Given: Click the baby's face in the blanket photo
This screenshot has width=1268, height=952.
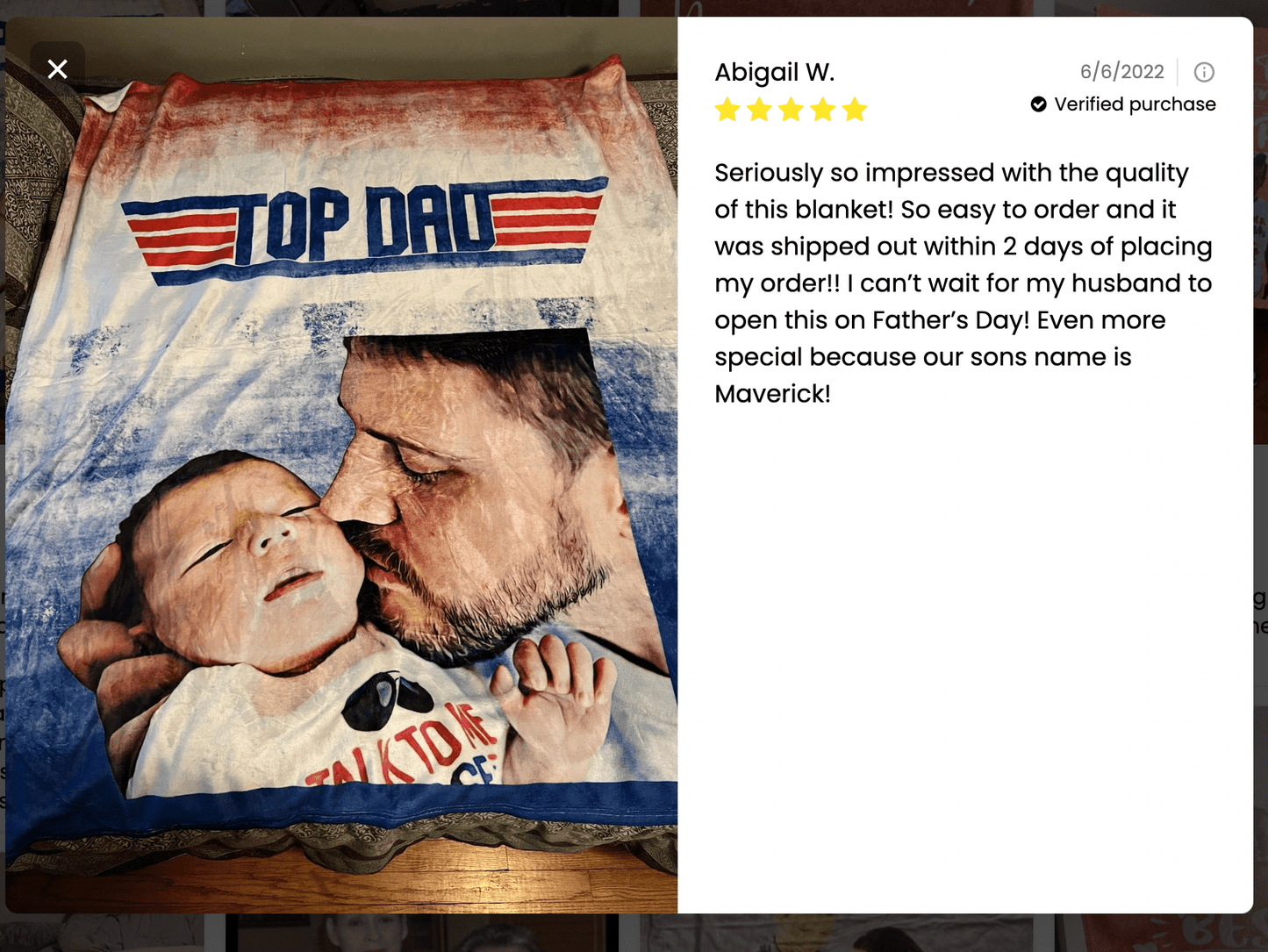Looking at the screenshot, I should (x=254, y=562).
